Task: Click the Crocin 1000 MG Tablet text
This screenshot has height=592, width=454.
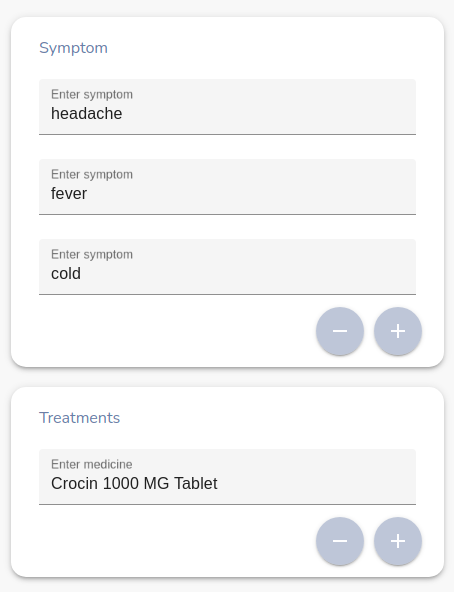Action: pyautogui.click(x=134, y=484)
